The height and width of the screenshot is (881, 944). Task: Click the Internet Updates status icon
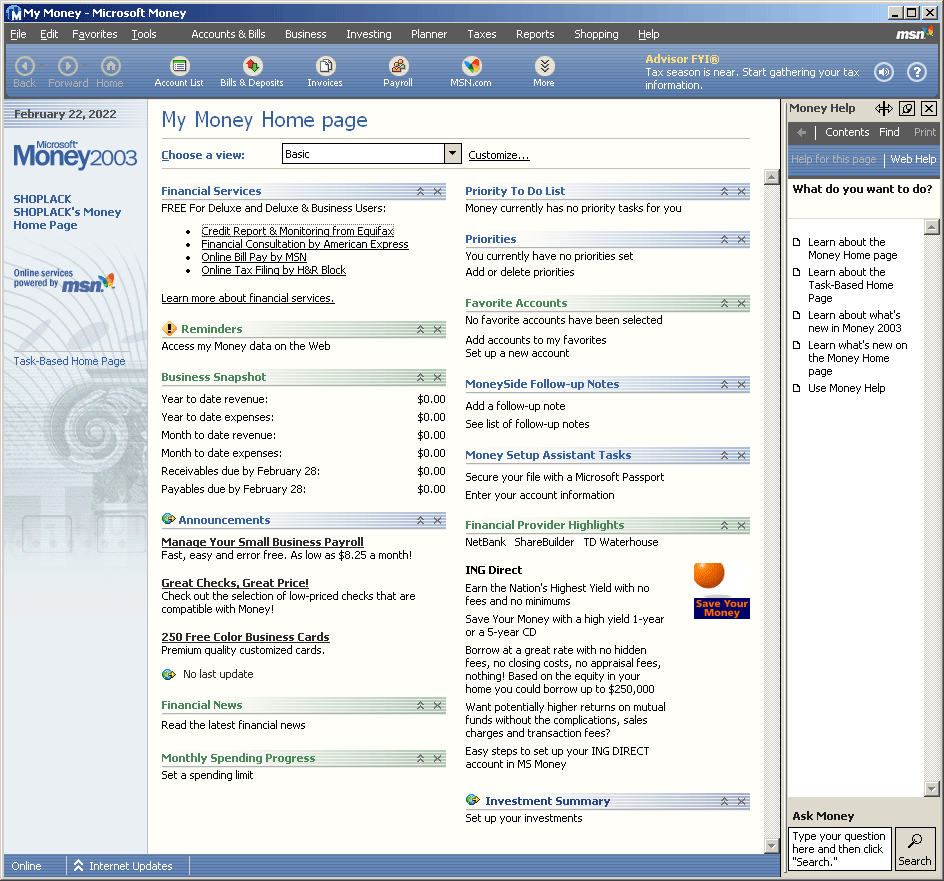(x=78, y=865)
